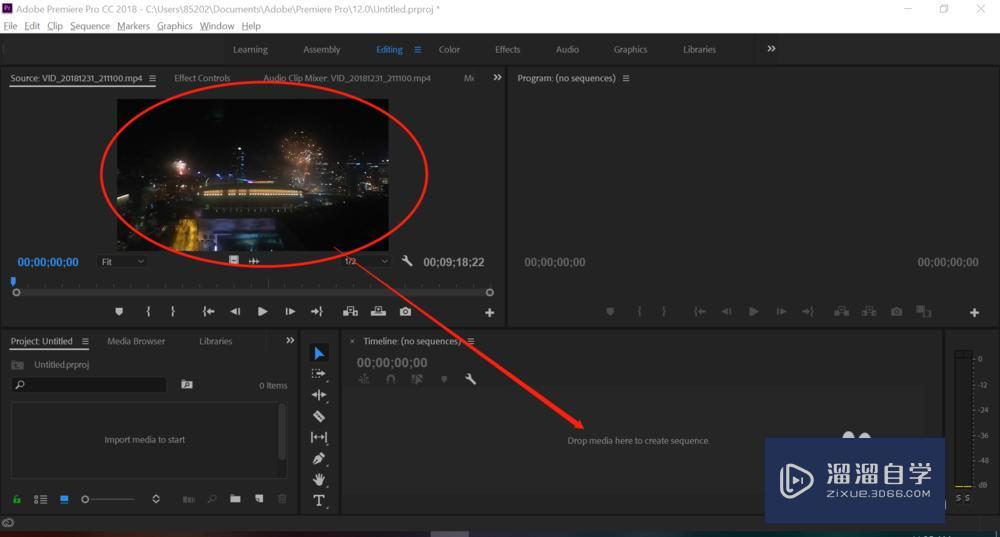This screenshot has height=537, width=1000.
Task: Expand hidden Project panel tabs chevron
Action: pos(290,341)
